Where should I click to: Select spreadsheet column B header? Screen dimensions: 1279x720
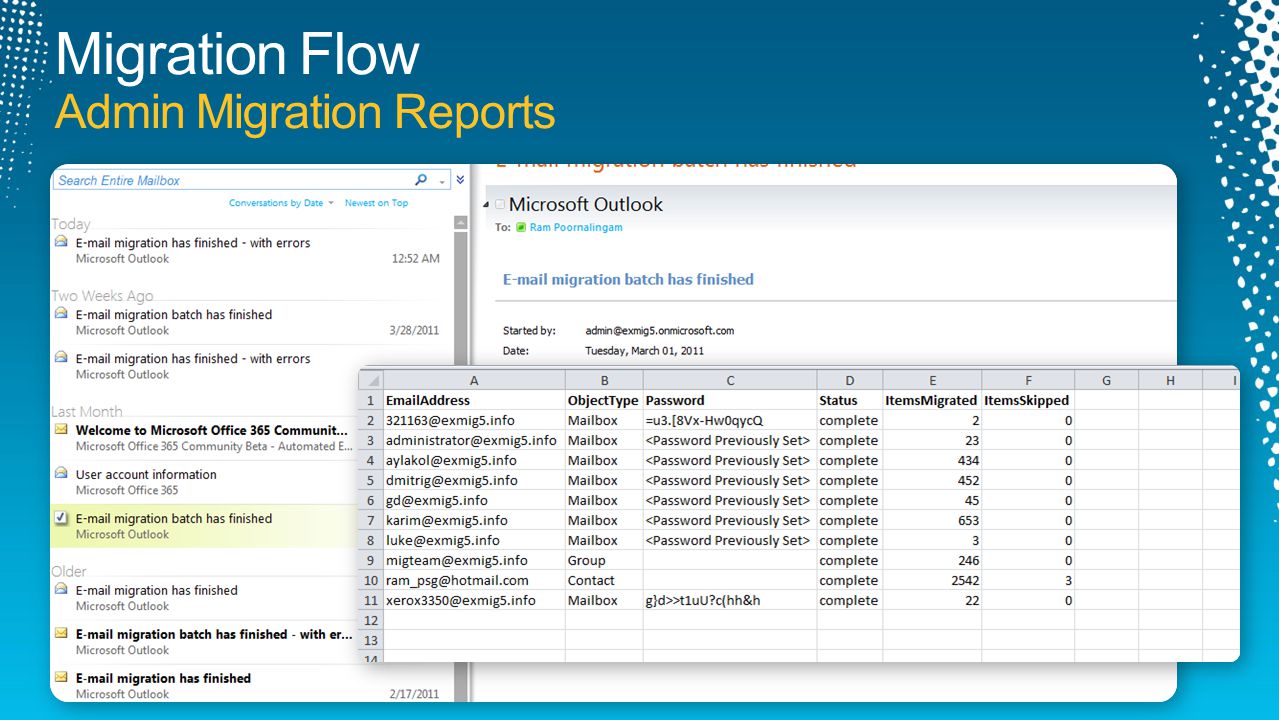[x=604, y=380]
